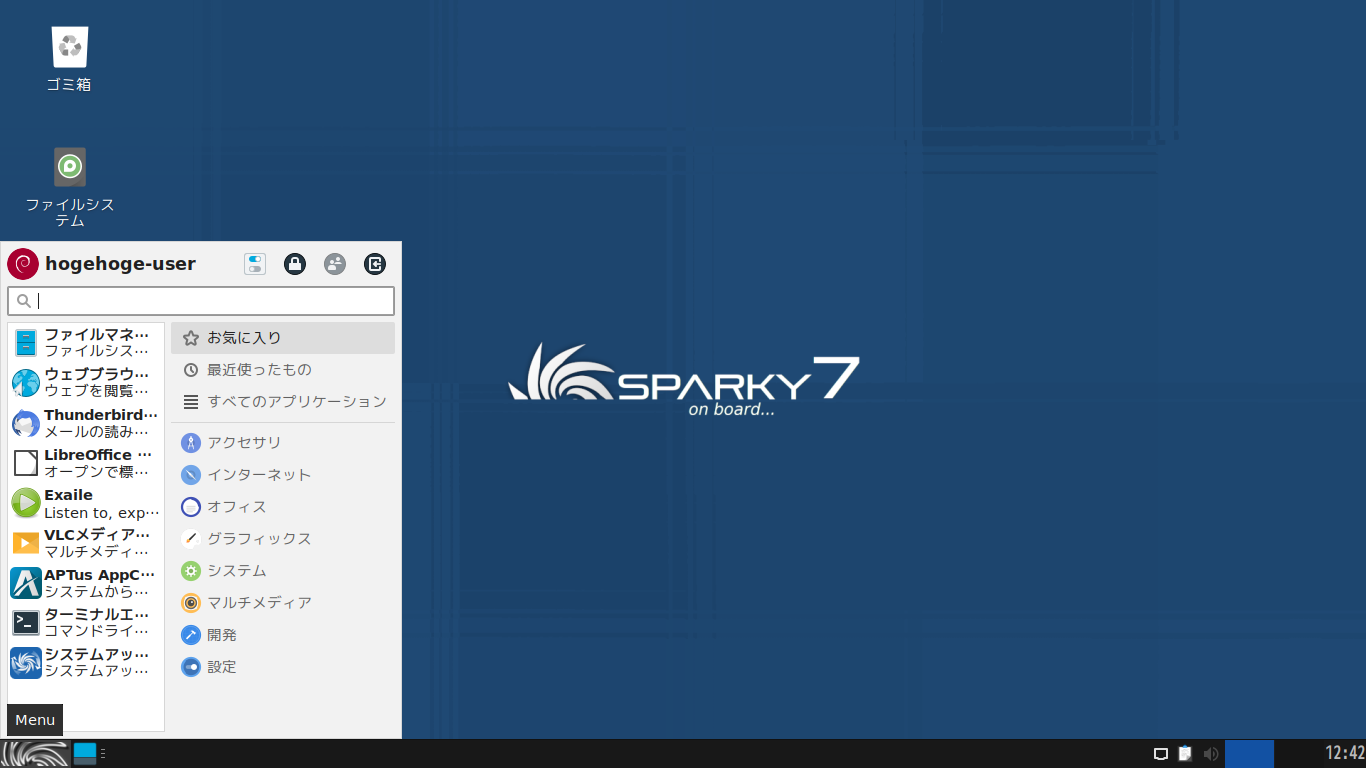Launch APTus AppCenter
This screenshot has height=768, width=1366.
[x=86, y=583]
